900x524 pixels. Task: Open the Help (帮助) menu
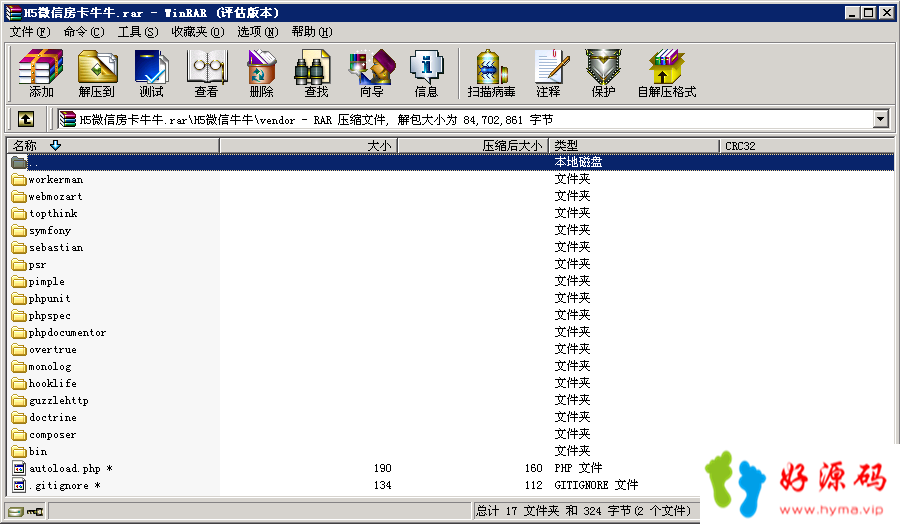click(x=312, y=32)
